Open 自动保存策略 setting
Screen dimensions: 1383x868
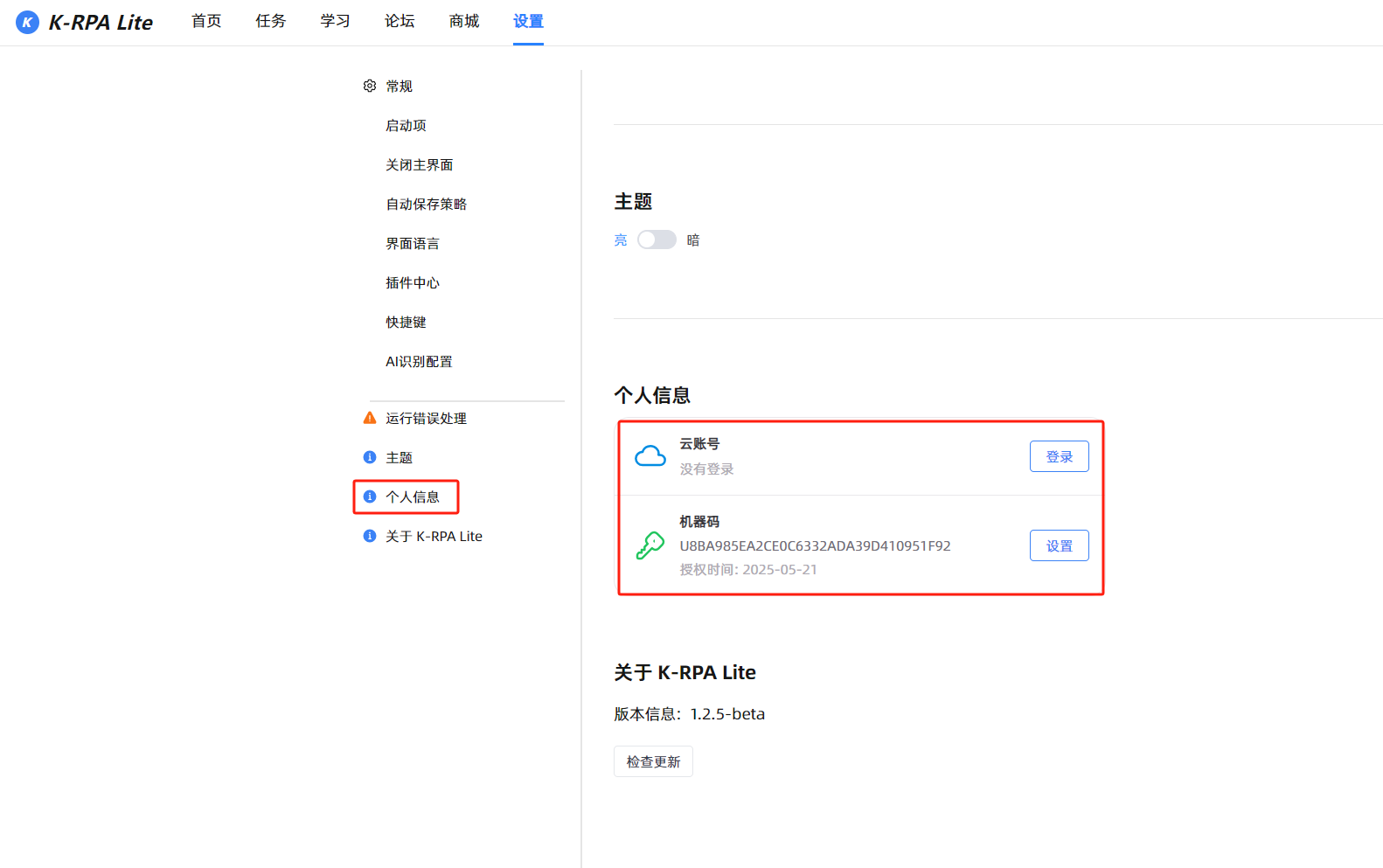(427, 204)
